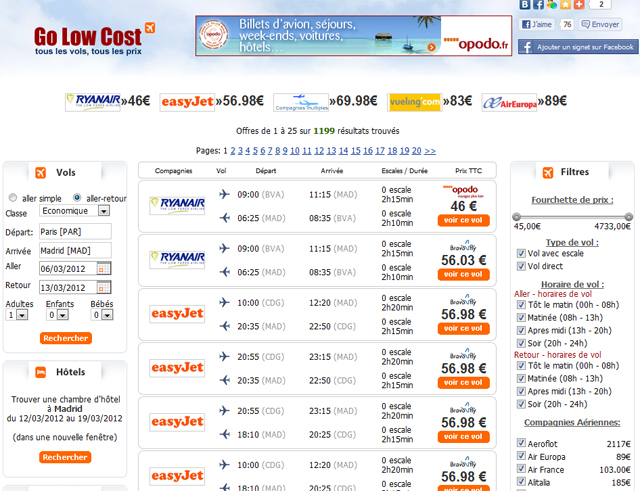Open the Enfants count dropdown

[57, 315]
